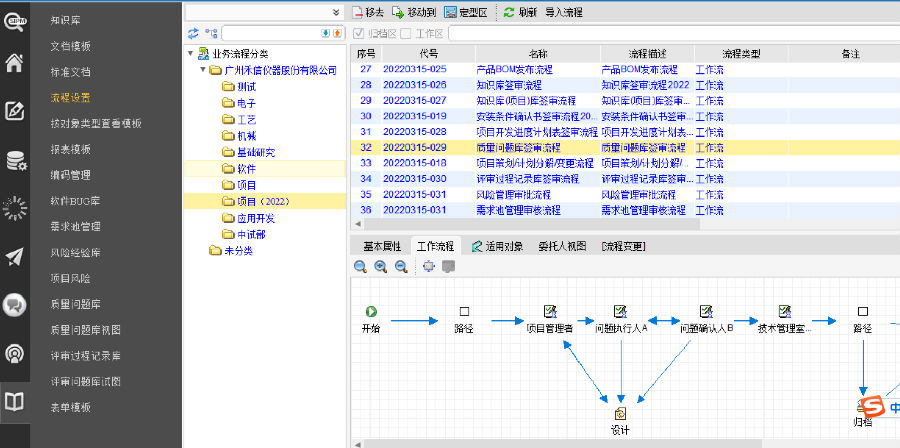Toggle the 归档区 checkbox
This screenshot has width=900, height=448.
point(359,33)
